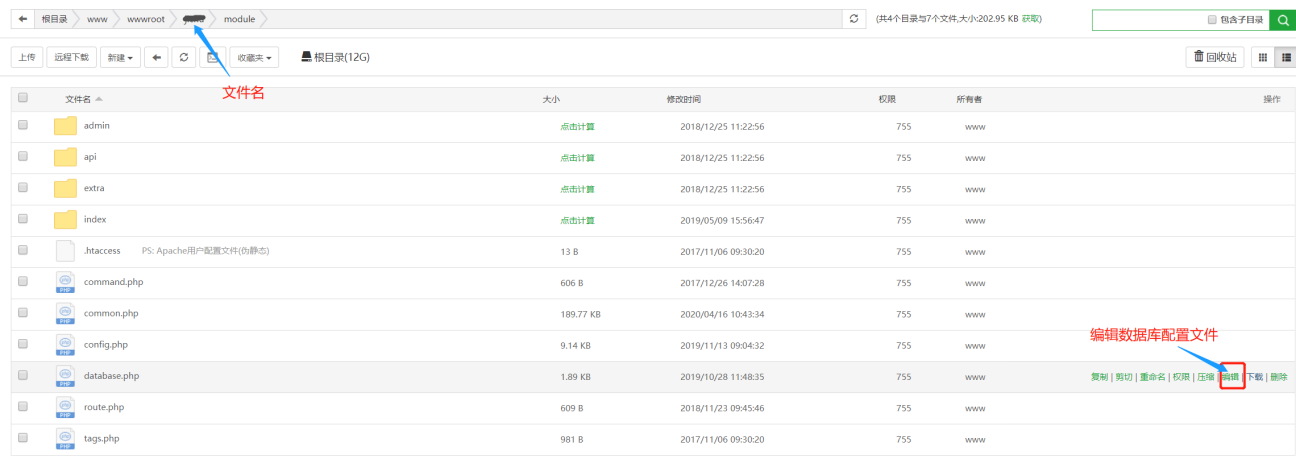Image resolution: width=1296 pixels, height=467 pixels.
Task: Click the back arrow in the path bar
Action: coord(23,19)
